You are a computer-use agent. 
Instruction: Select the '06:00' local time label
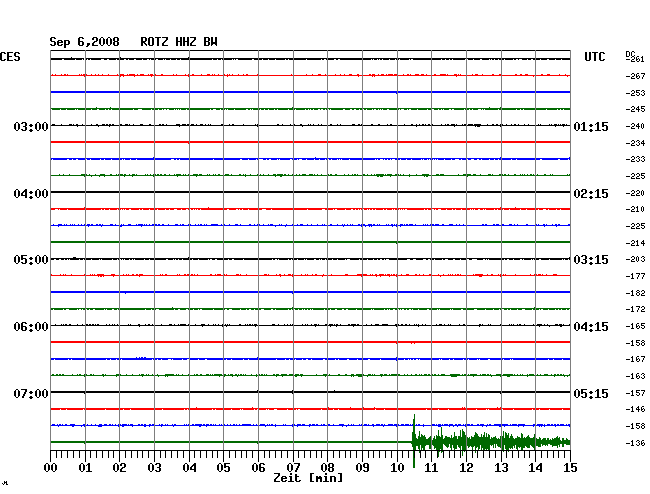tap(31, 327)
